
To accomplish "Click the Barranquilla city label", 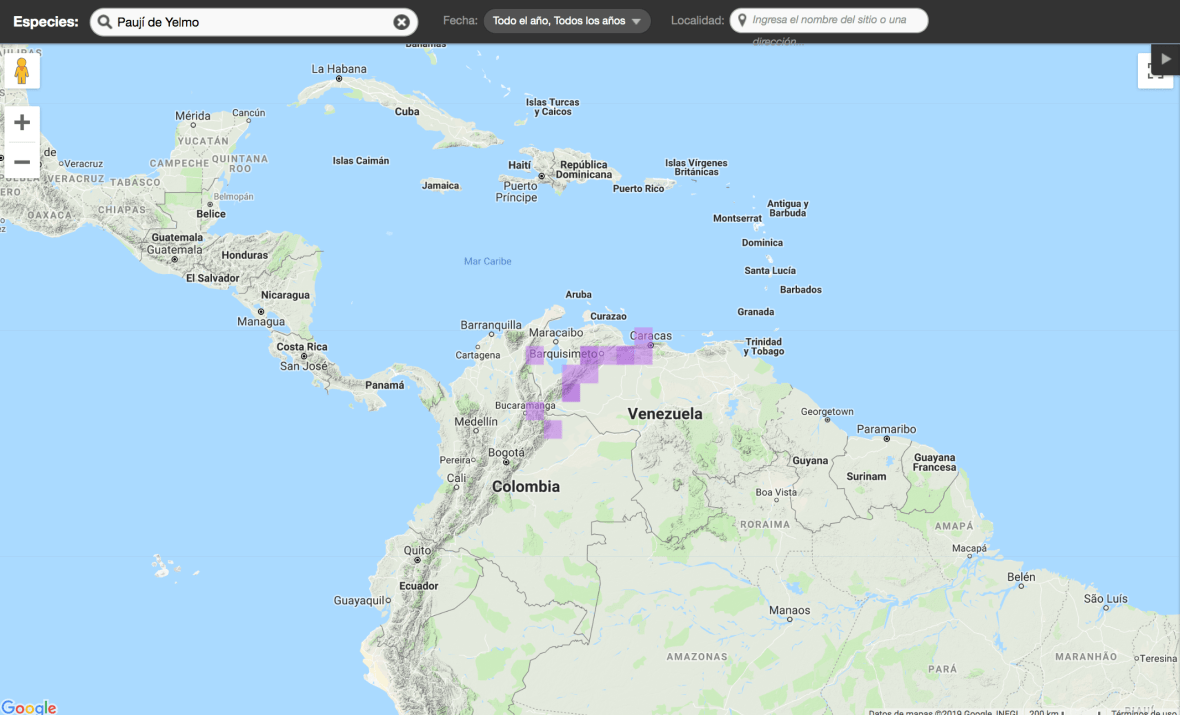I will point(491,325).
